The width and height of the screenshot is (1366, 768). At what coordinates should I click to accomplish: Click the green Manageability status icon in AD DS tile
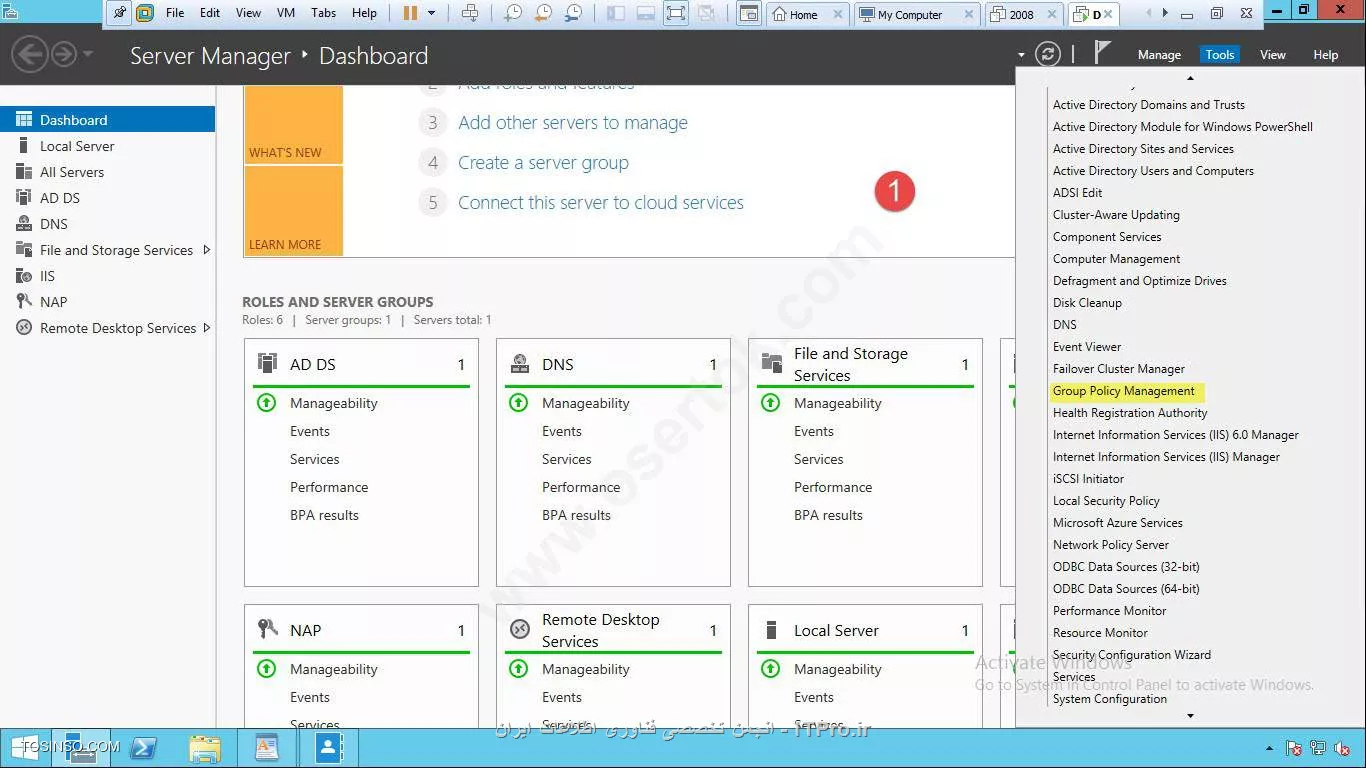(x=266, y=403)
